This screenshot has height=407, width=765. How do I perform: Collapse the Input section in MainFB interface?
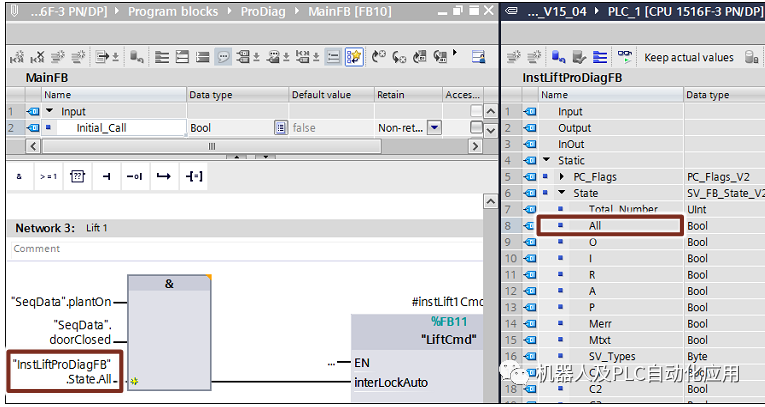coord(49,111)
